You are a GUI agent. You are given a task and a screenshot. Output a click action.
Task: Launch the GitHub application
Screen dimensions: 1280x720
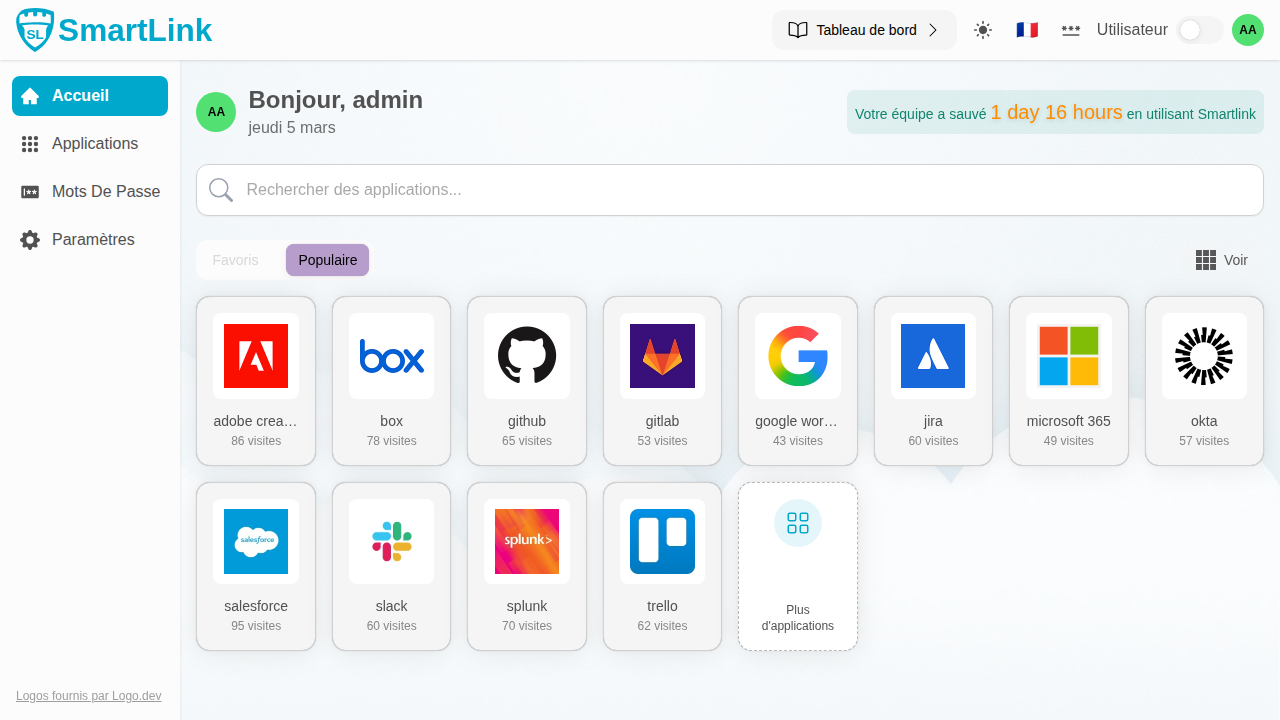[527, 380]
